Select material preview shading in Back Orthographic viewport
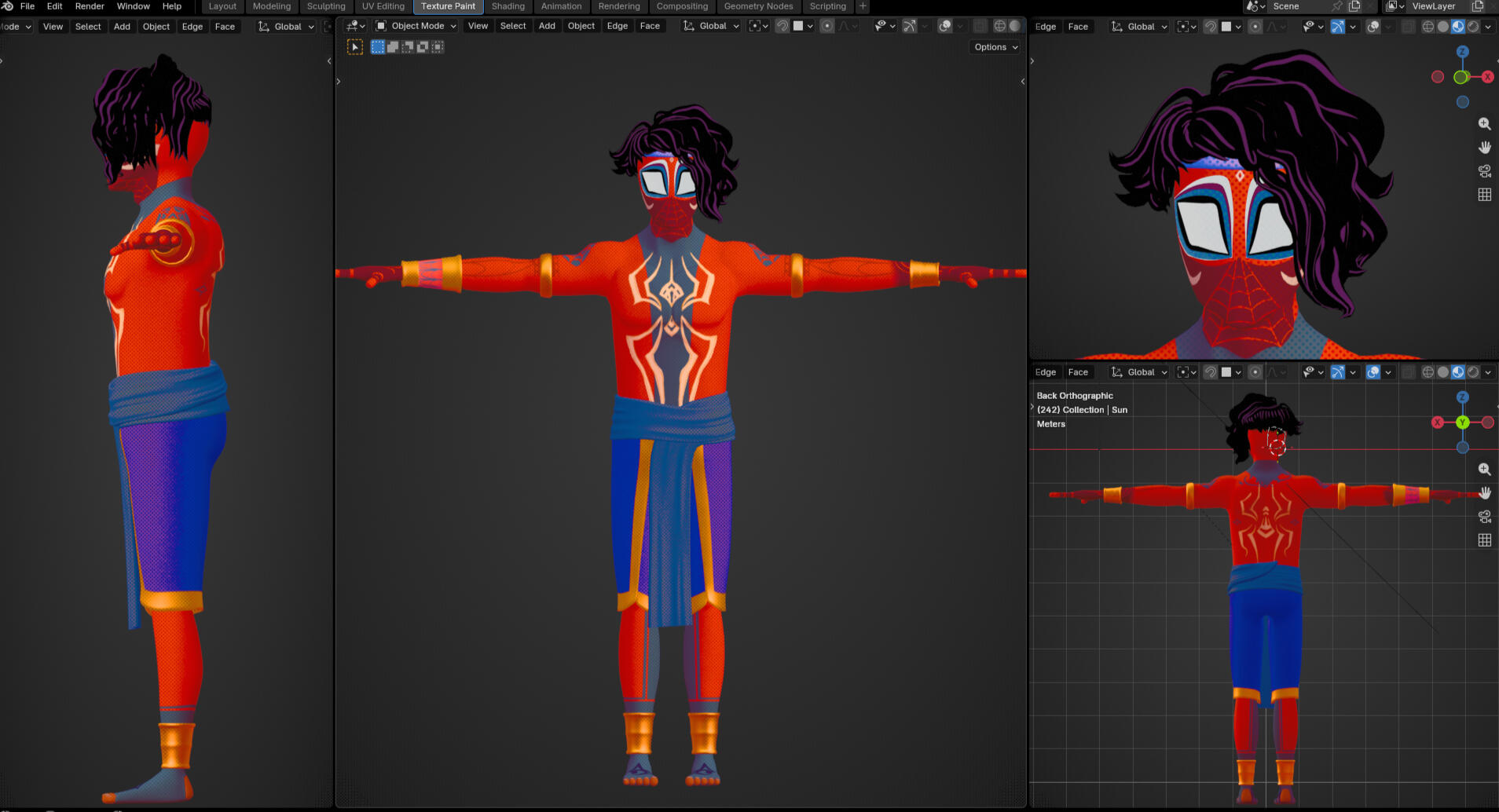 click(x=1458, y=372)
